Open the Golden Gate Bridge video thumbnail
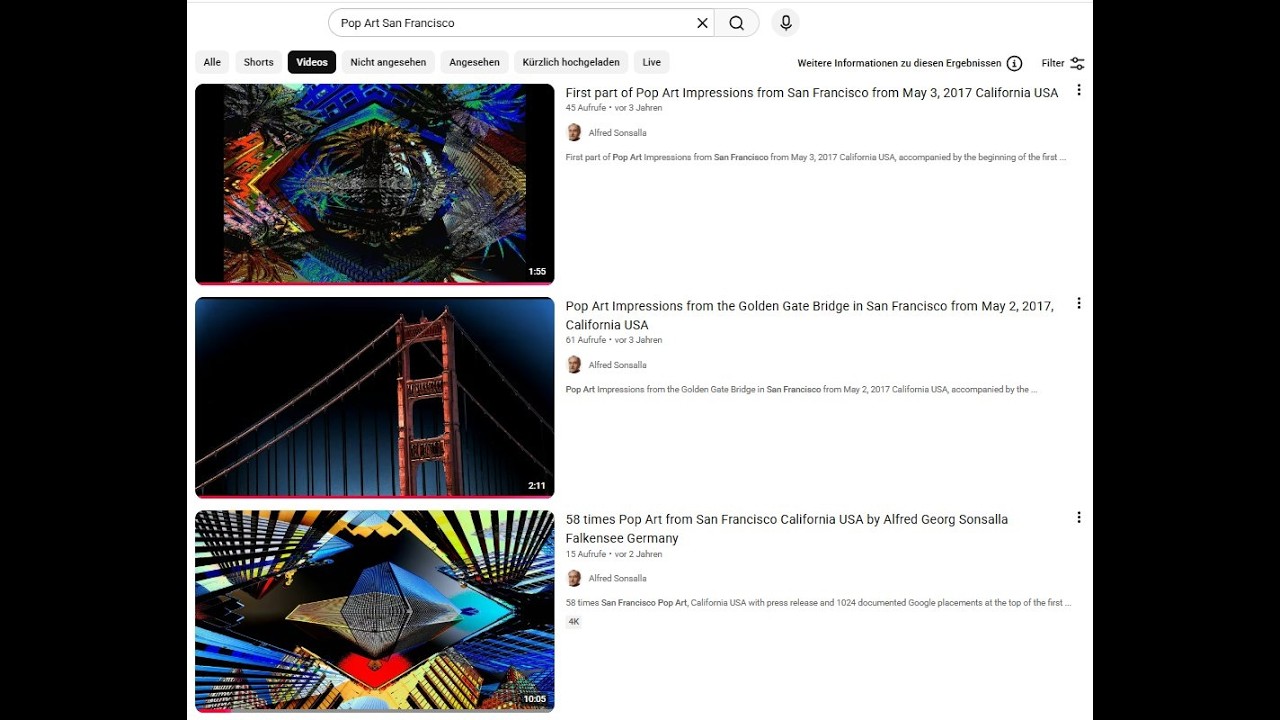The image size is (1280, 720). [x=374, y=397]
